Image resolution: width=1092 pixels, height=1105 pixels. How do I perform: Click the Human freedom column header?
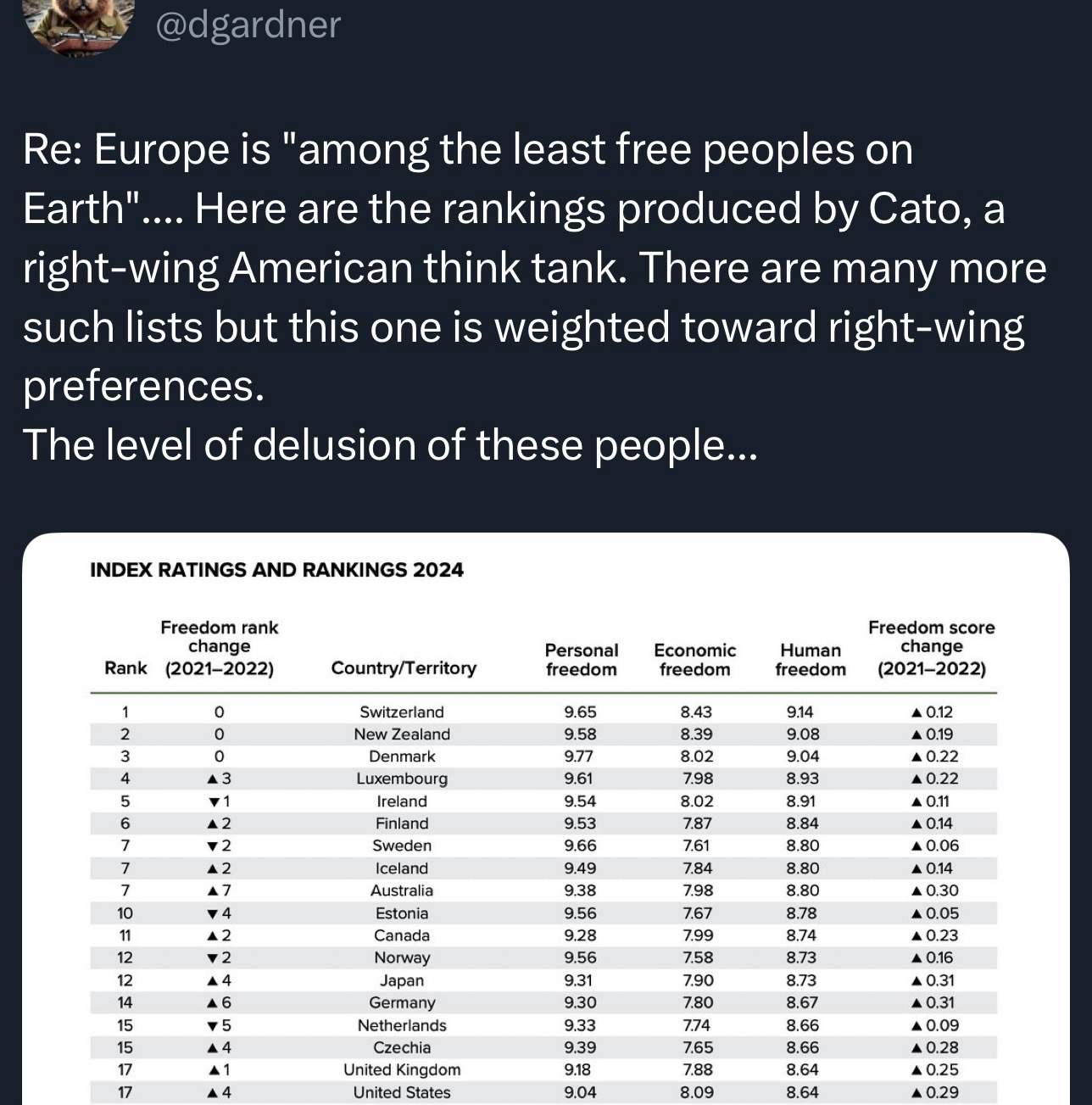coord(810,660)
